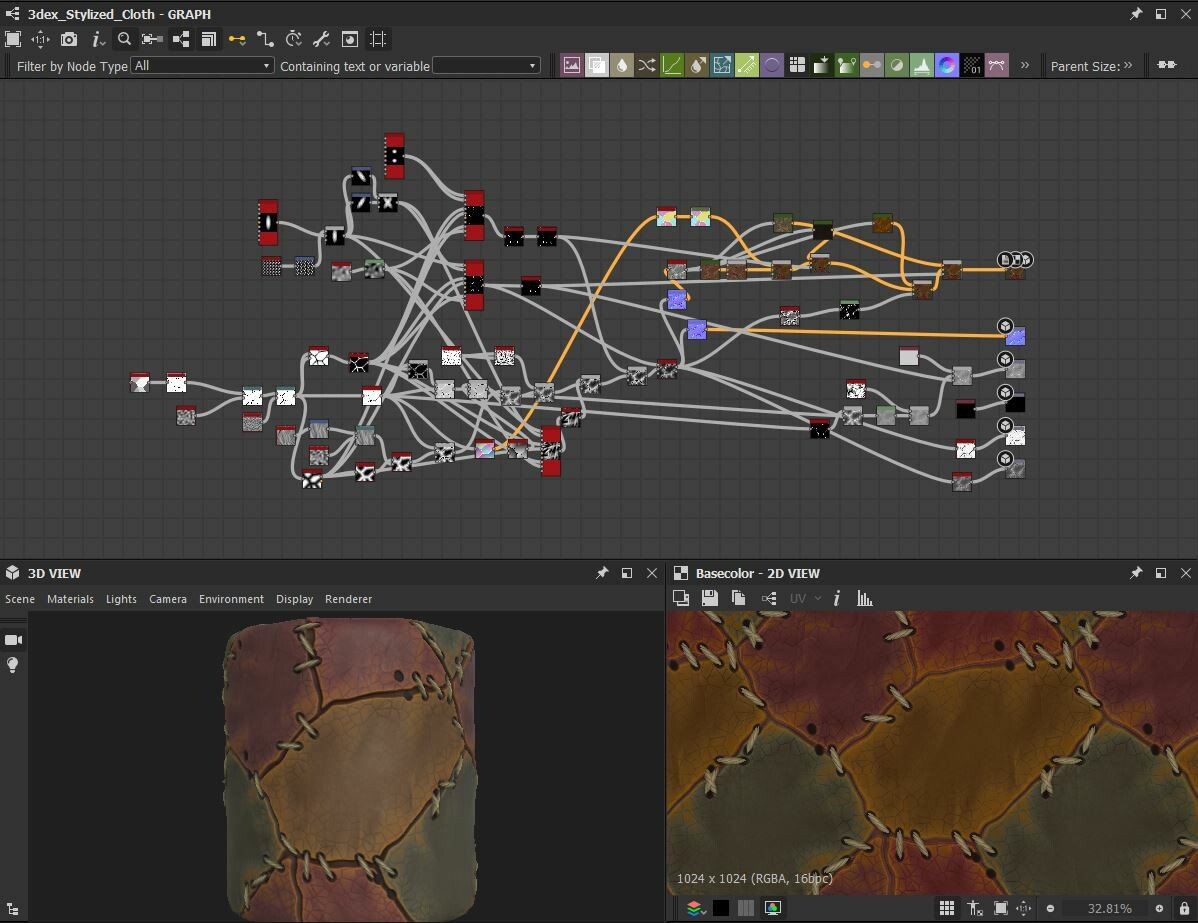Viewport: 1198px width, 923px height.
Task: Toggle the zoom lock in 2D view
Action: coord(1184,908)
